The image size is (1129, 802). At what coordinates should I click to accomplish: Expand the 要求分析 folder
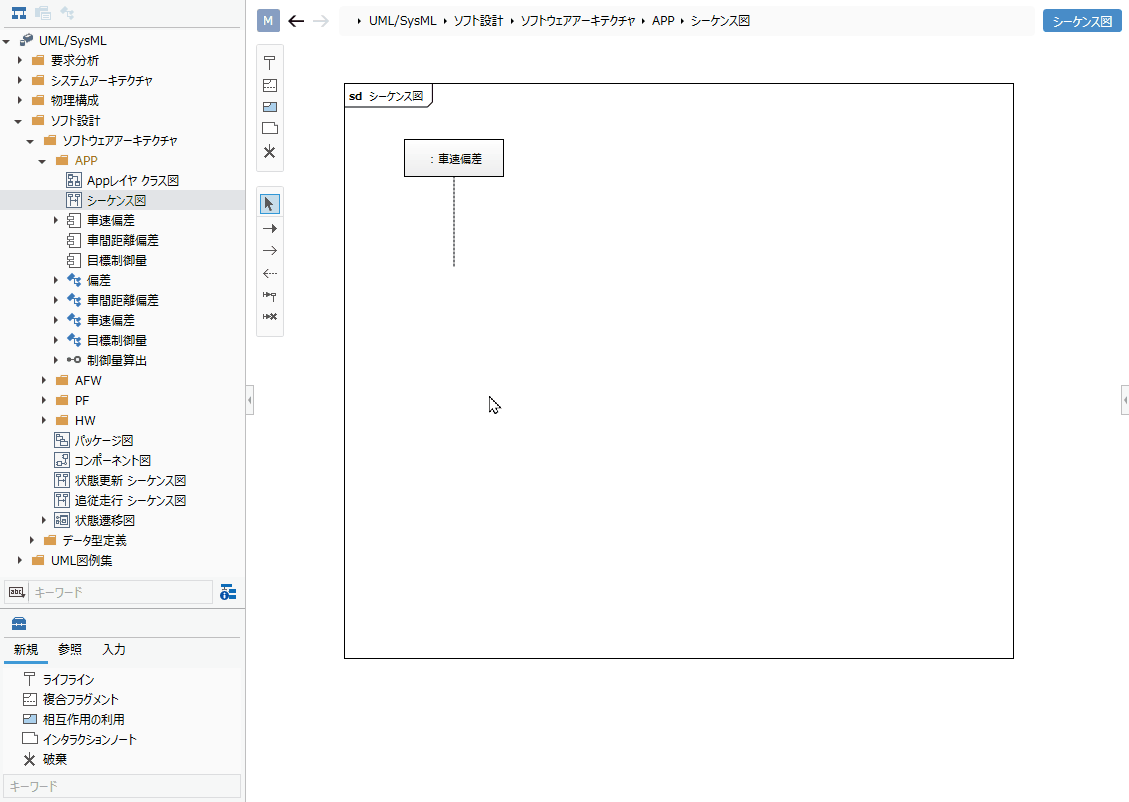click(19, 60)
